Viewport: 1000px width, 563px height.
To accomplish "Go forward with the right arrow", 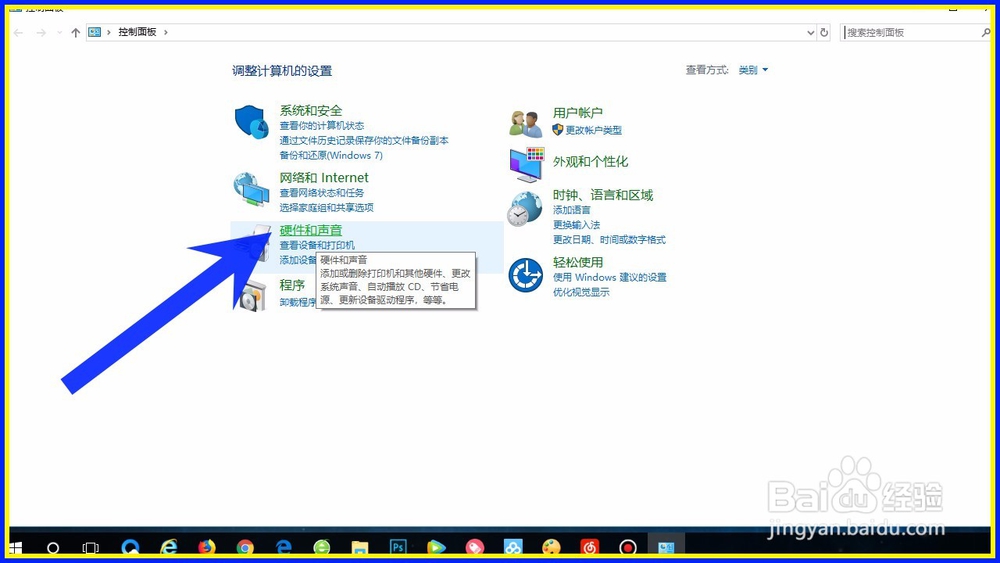I will pyautogui.click(x=41, y=33).
